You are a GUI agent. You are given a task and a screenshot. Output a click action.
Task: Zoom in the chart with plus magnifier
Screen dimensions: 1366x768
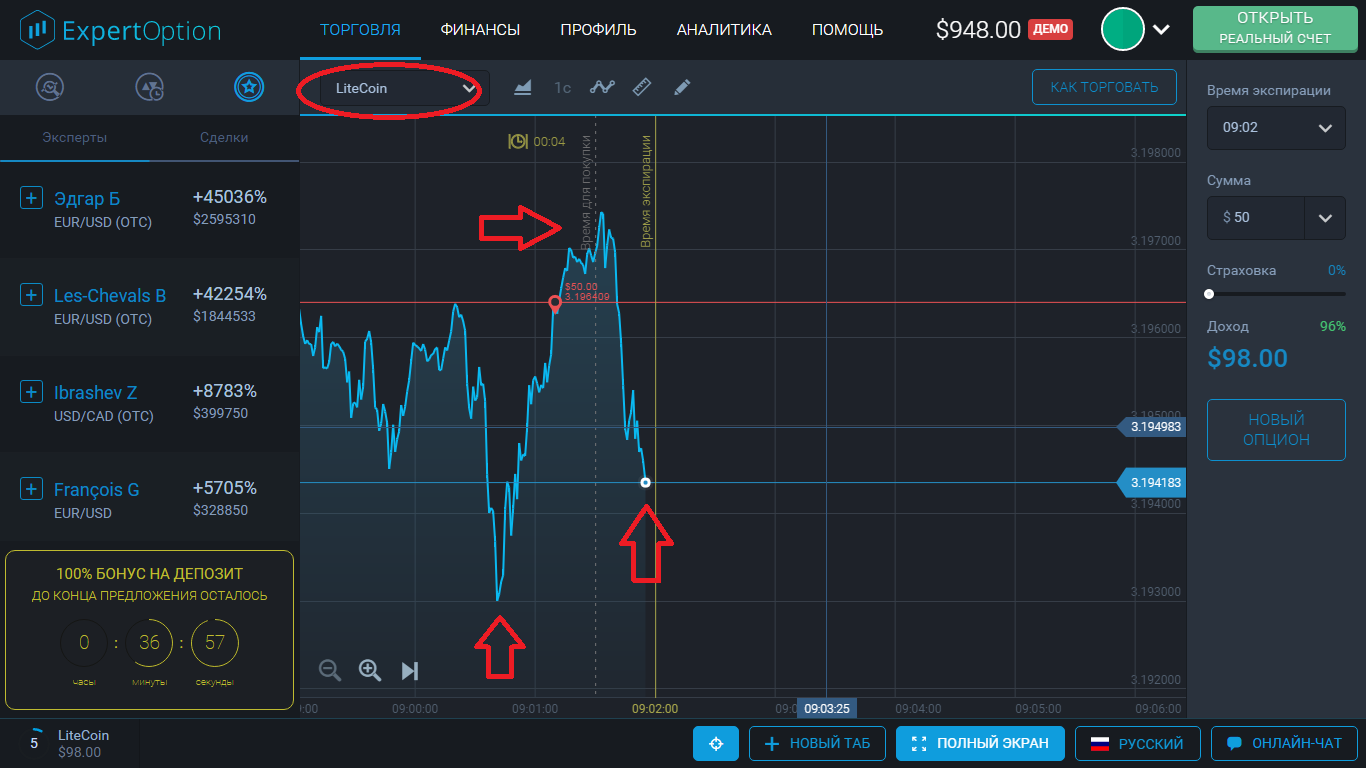coord(370,670)
